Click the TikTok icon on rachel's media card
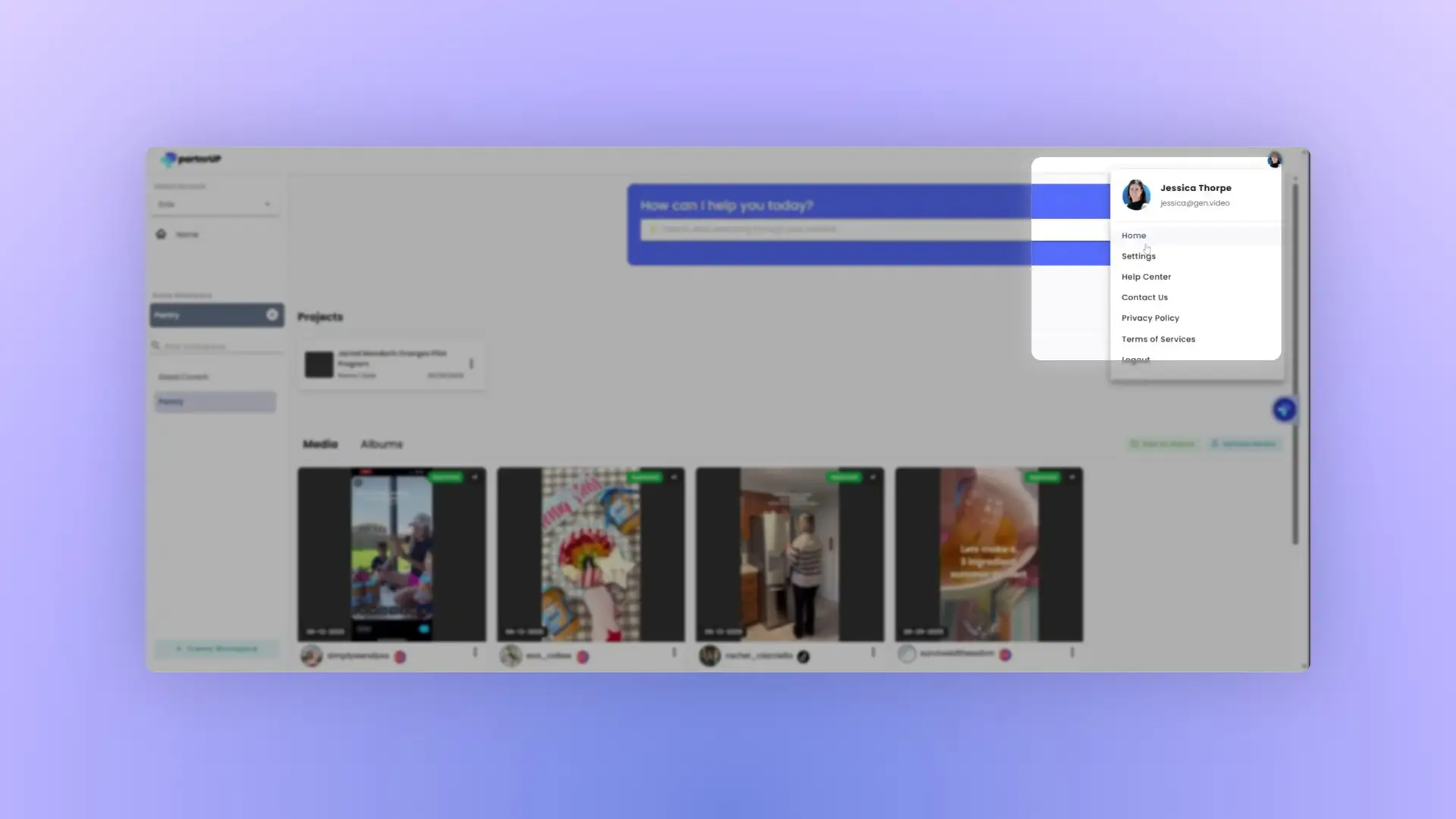 [x=802, y=657]
